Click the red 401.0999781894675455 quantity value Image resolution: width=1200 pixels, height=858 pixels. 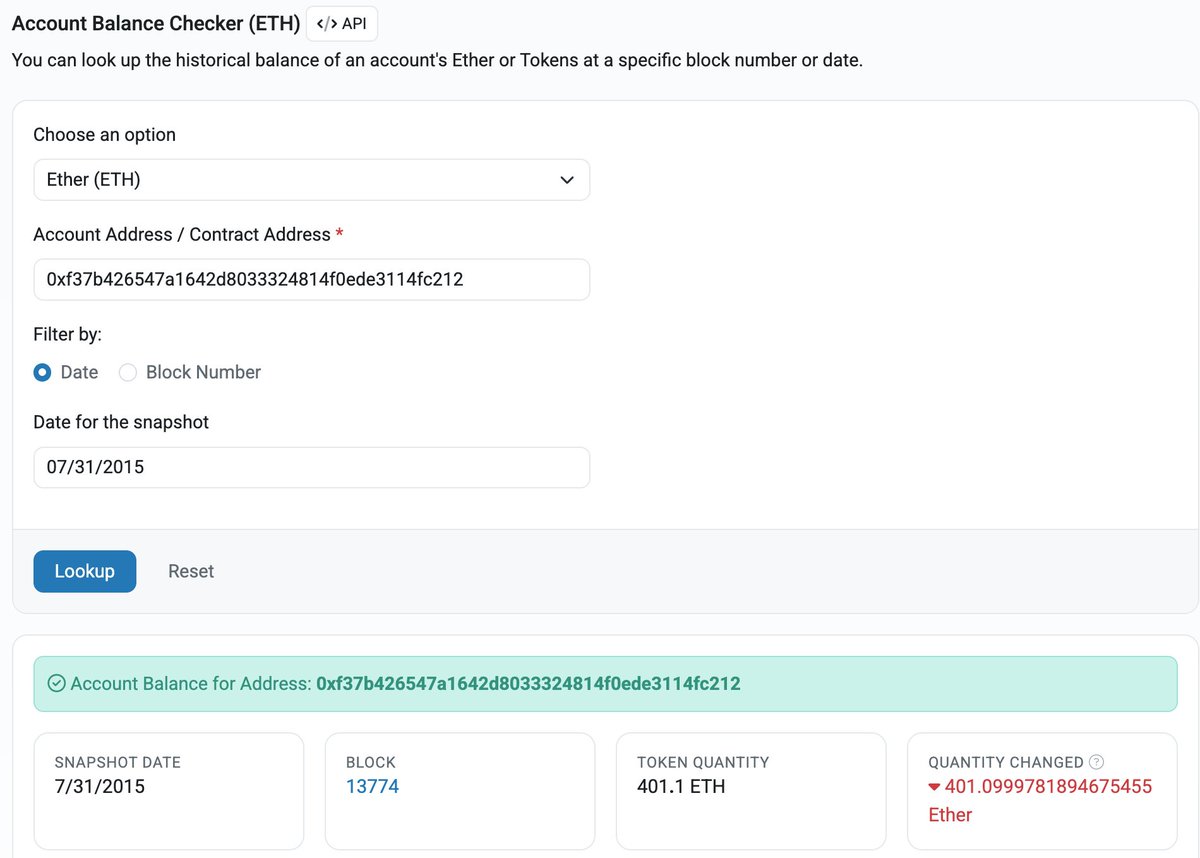point(1048,787)
